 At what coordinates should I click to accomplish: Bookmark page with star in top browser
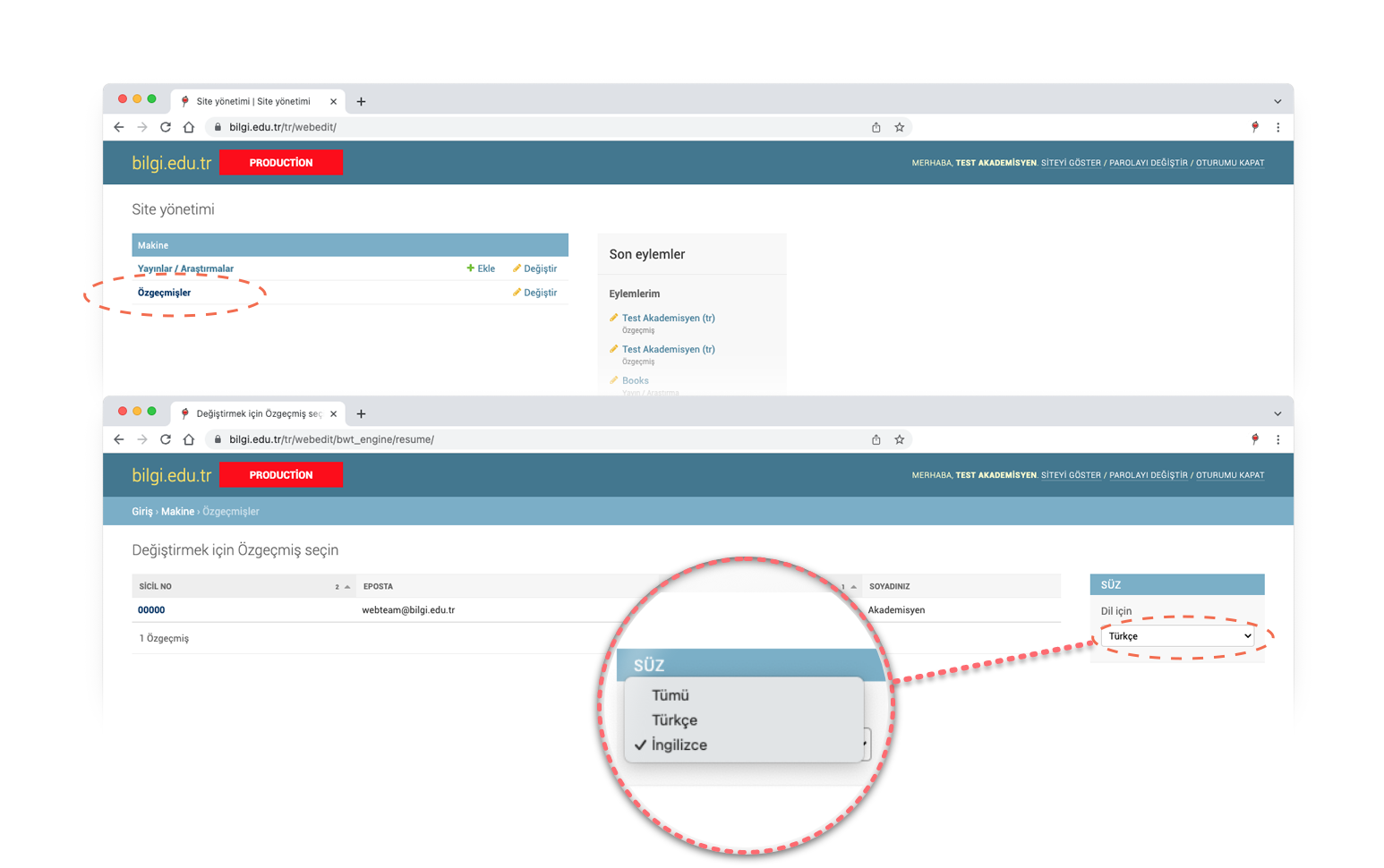pyautogui.click(x=900, y=127)
